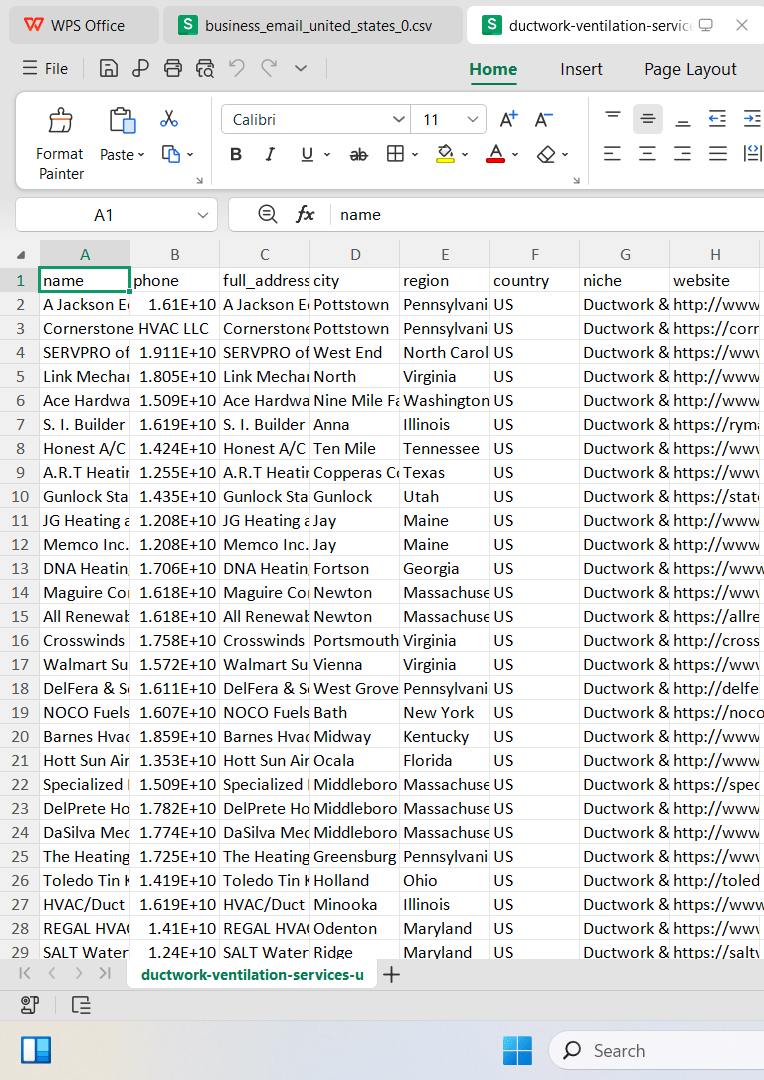Click the Insert Function fx icon
The height and width of the screenshot is (1080, 764).
coord(304,214)
